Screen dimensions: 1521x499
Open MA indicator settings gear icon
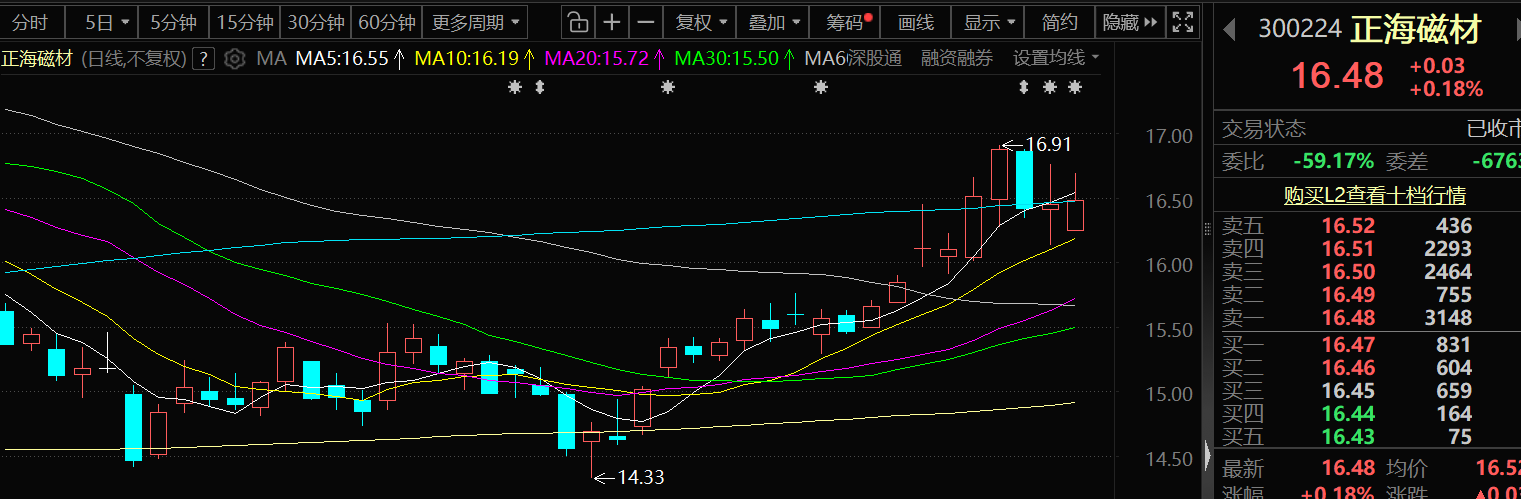click(235, 59)
